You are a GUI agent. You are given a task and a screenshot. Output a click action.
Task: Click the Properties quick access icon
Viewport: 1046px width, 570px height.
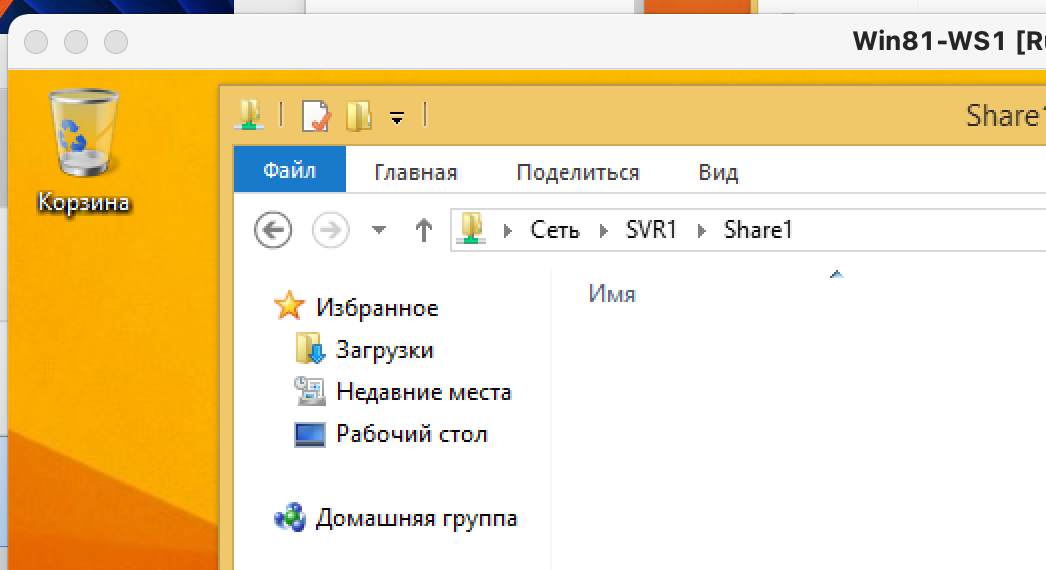[315, 115]
